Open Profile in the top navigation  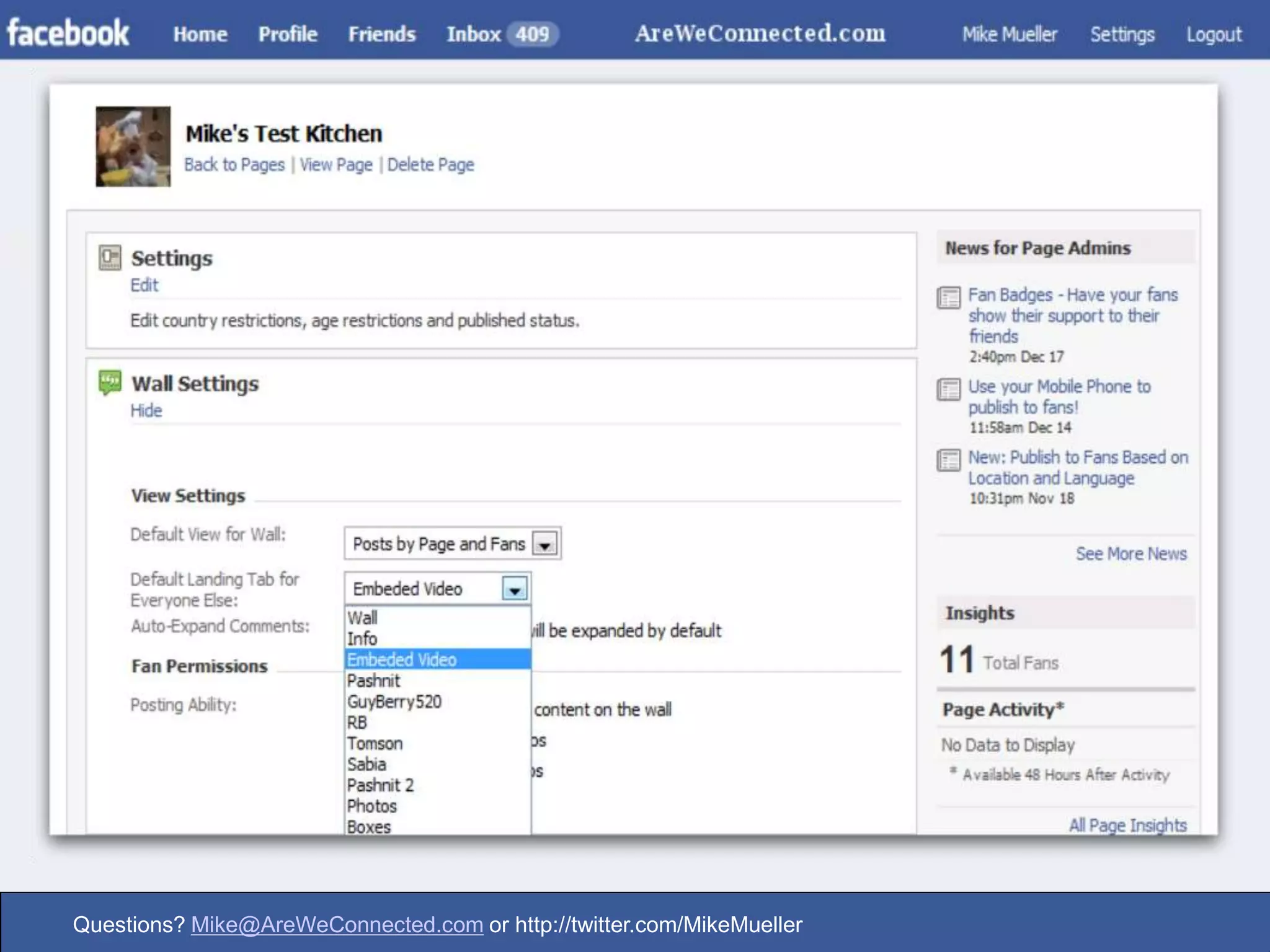point(288,34)
